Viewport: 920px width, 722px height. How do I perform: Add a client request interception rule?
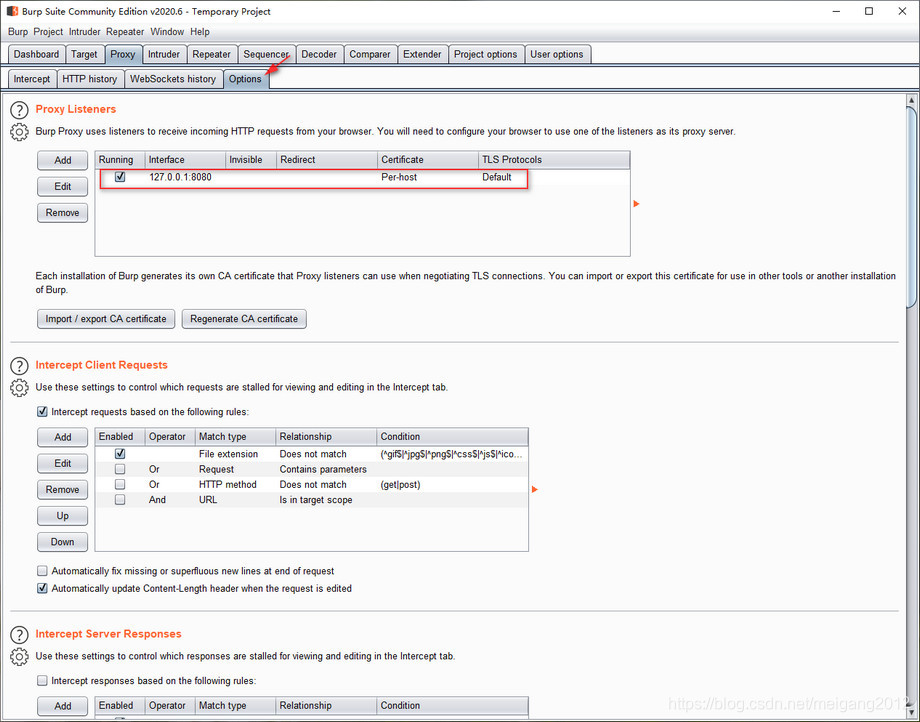click(x=63, y=437)
